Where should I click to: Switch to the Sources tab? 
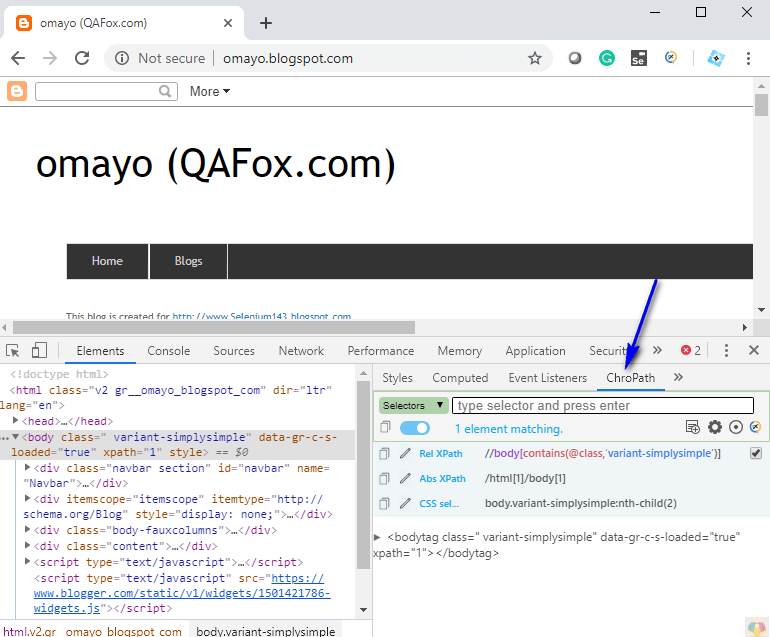click(234, 351)
